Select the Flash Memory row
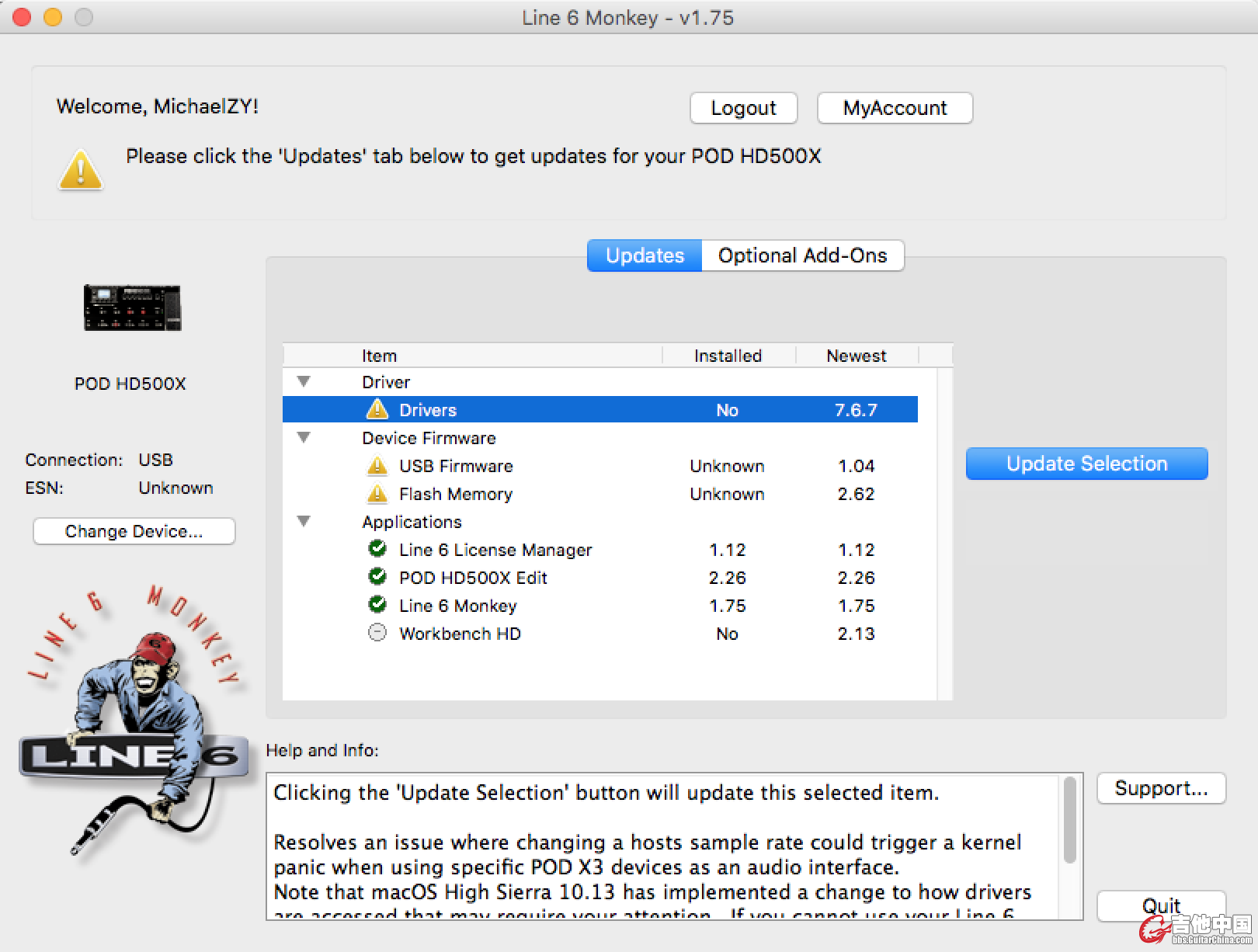1258x952 pixels. (600, 494)
